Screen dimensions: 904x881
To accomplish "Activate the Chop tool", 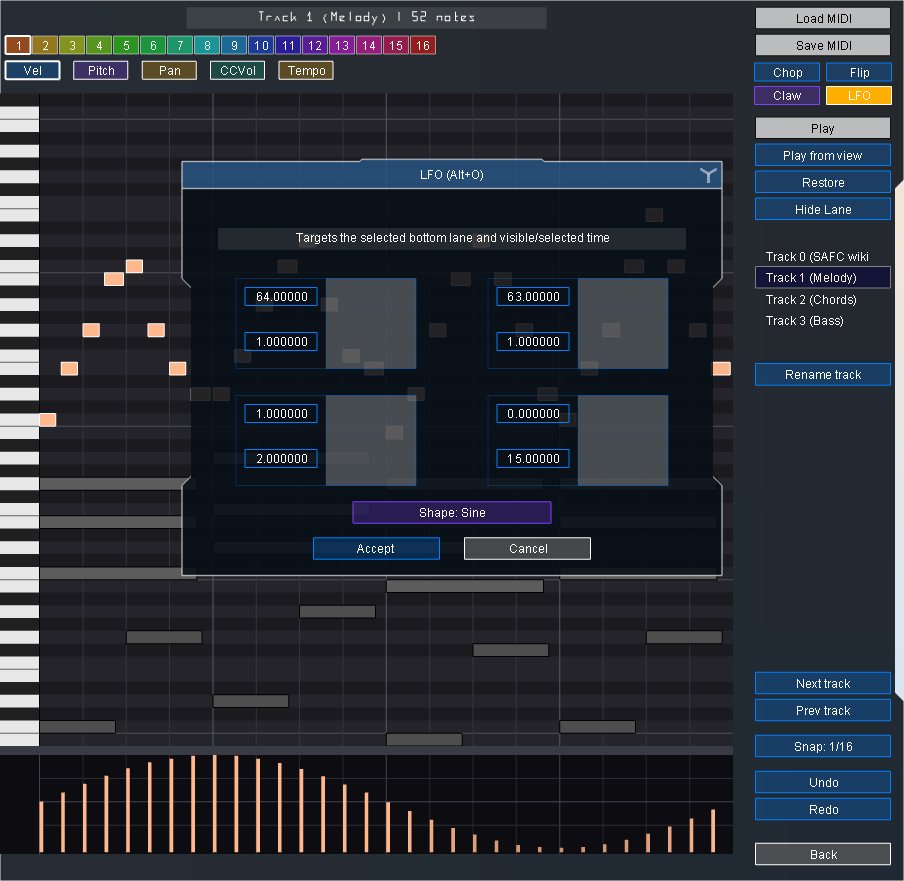I will 788,73.
